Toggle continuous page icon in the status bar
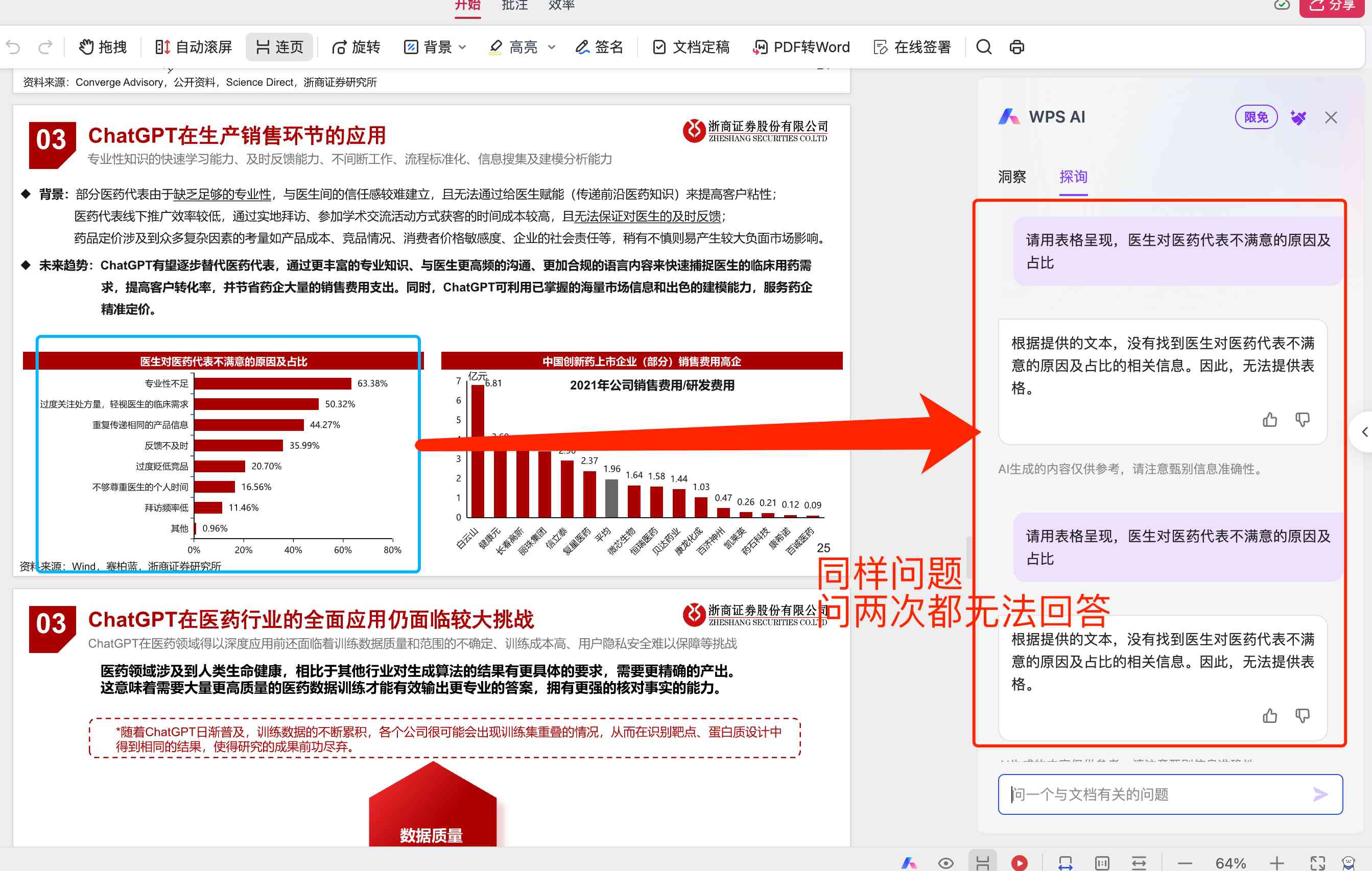The image size is (1372, 871). point(983,862)
